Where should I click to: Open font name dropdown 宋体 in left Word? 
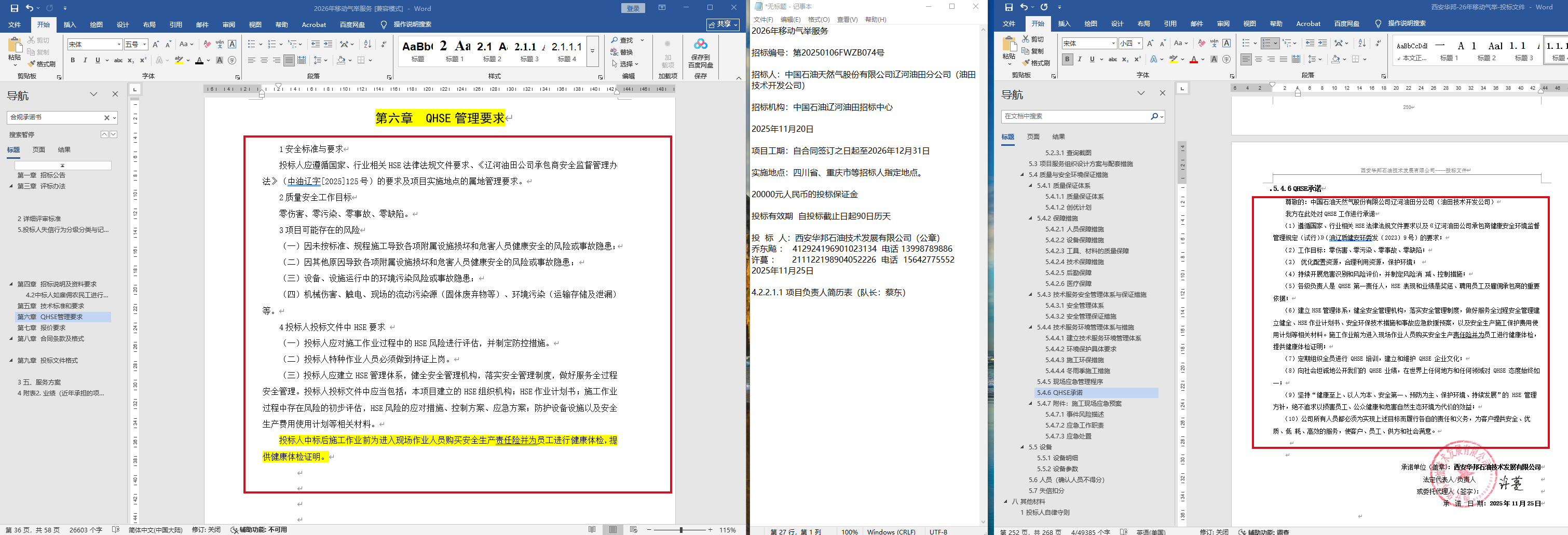[119, 45]
